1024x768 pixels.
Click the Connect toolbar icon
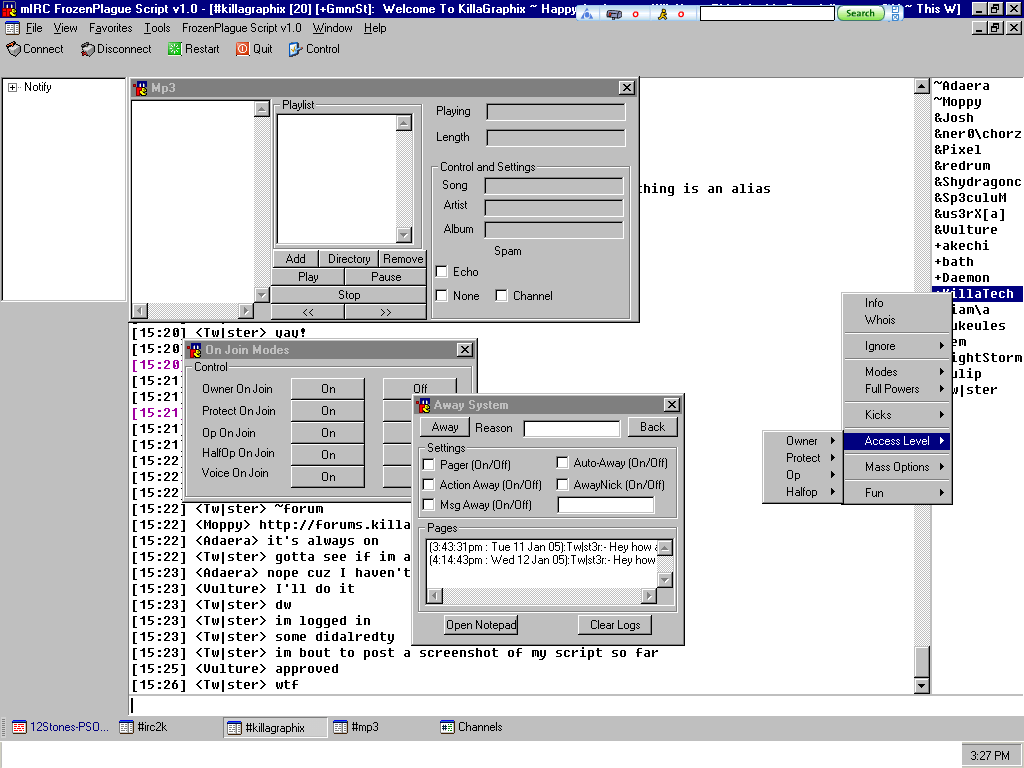coord(14,49)
